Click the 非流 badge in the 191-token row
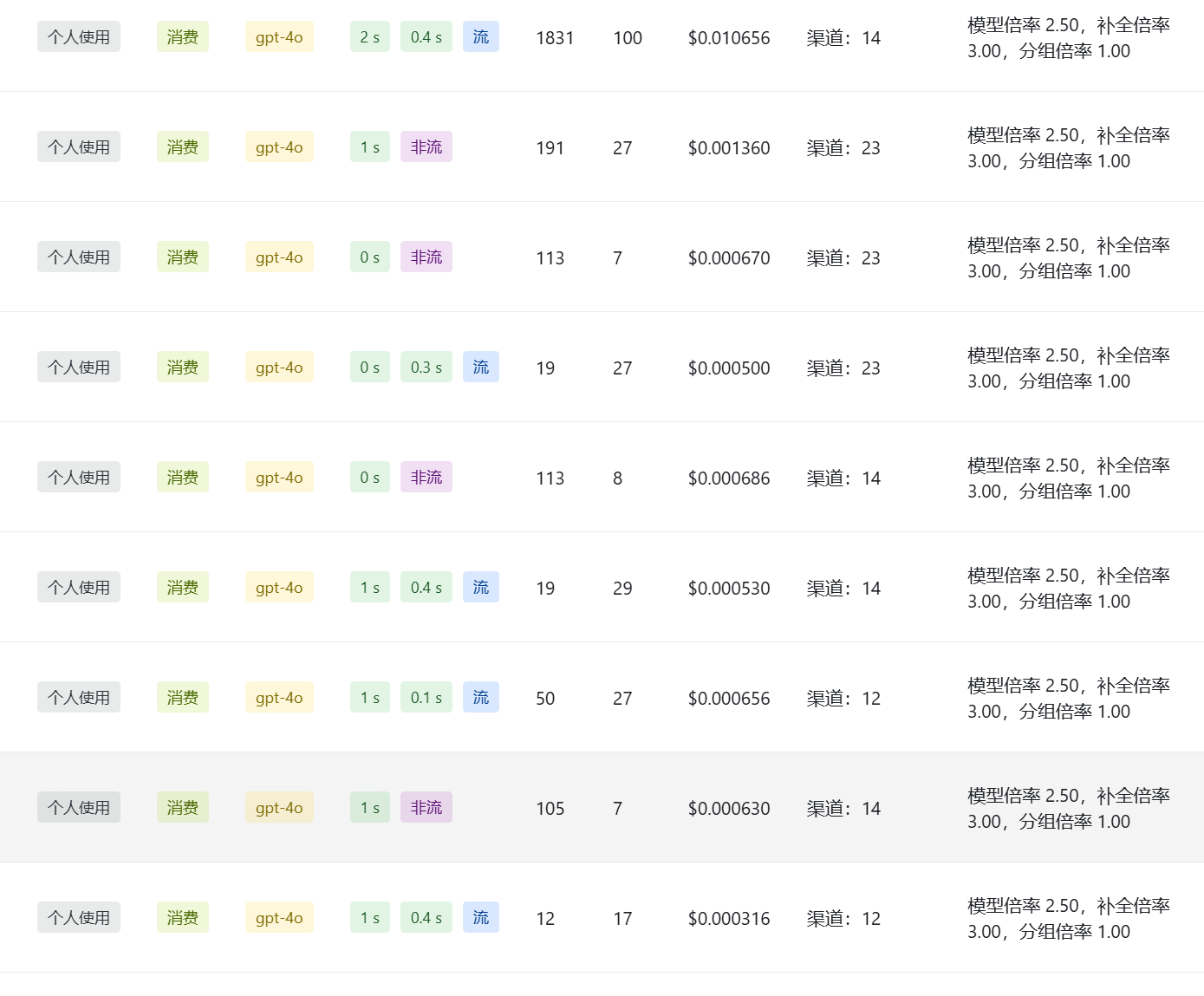Screen dimensions: 1204x996 click(426, 147)
